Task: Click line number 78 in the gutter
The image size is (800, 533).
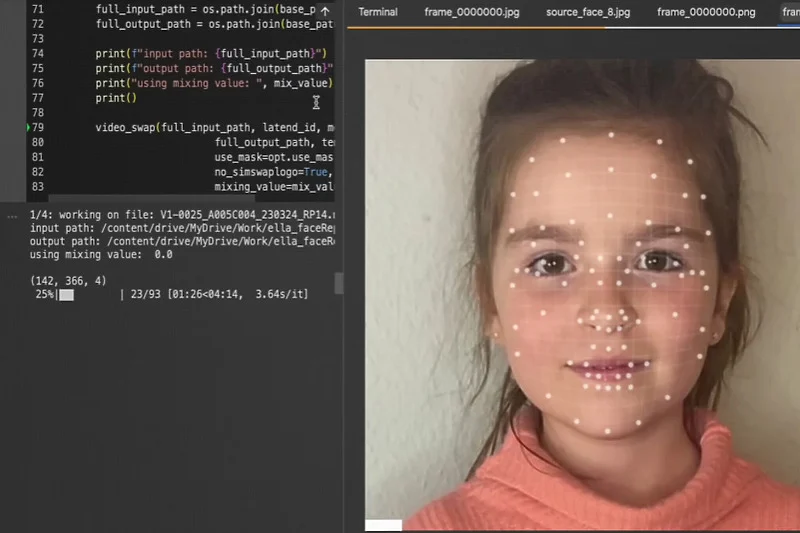Action: [x=38, y=113]
